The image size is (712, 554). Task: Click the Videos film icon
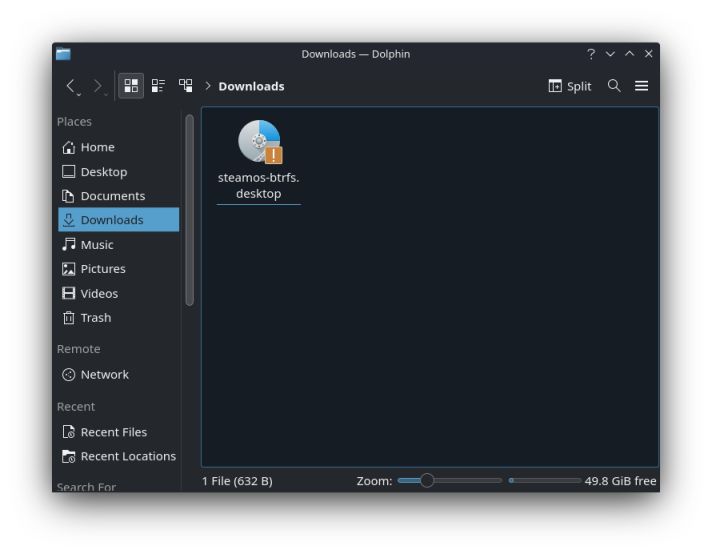[69, 293]
